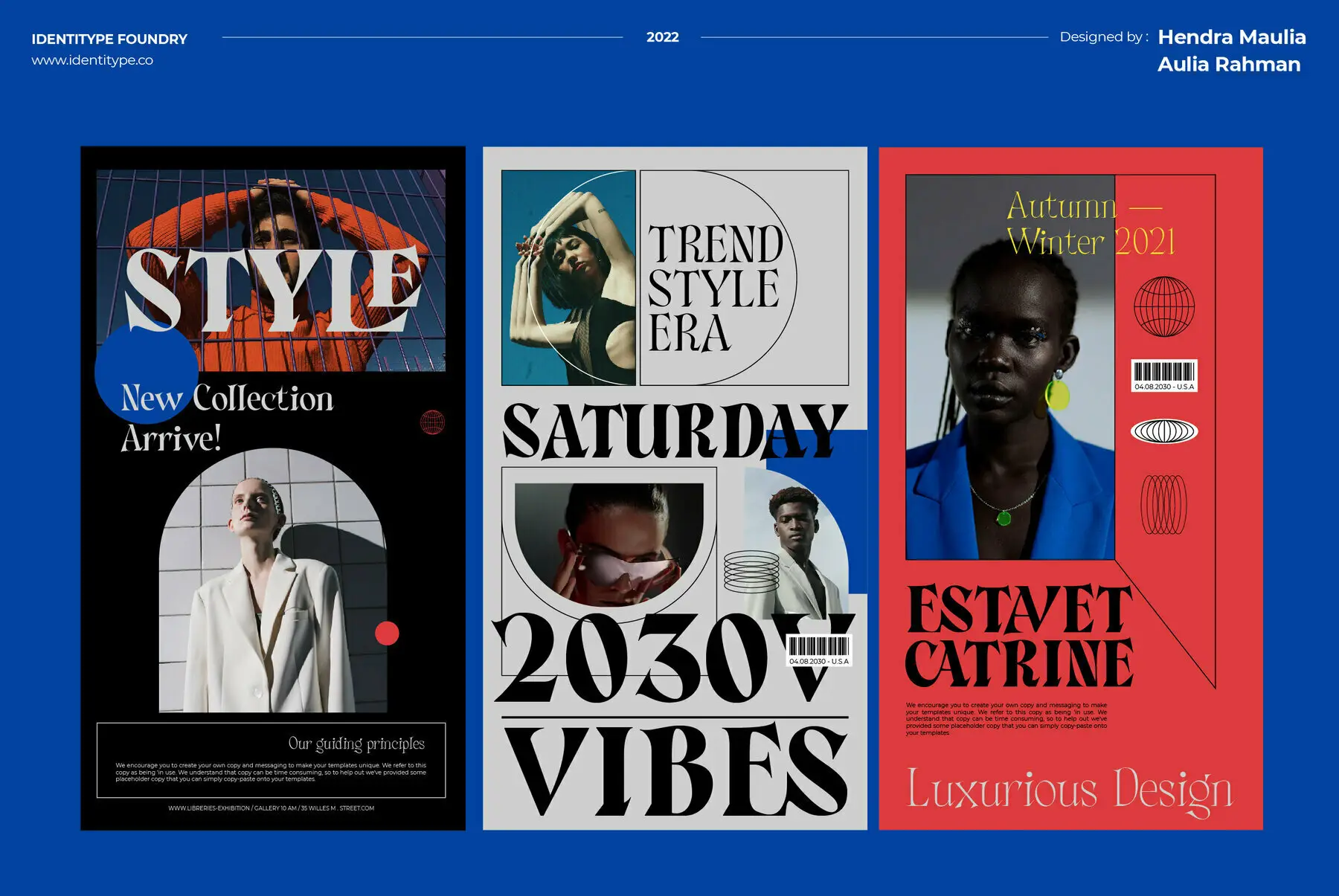Viewport: 1339px width, 896px height.
Task: Click the barcode on the red poster
Action: 1164,376
